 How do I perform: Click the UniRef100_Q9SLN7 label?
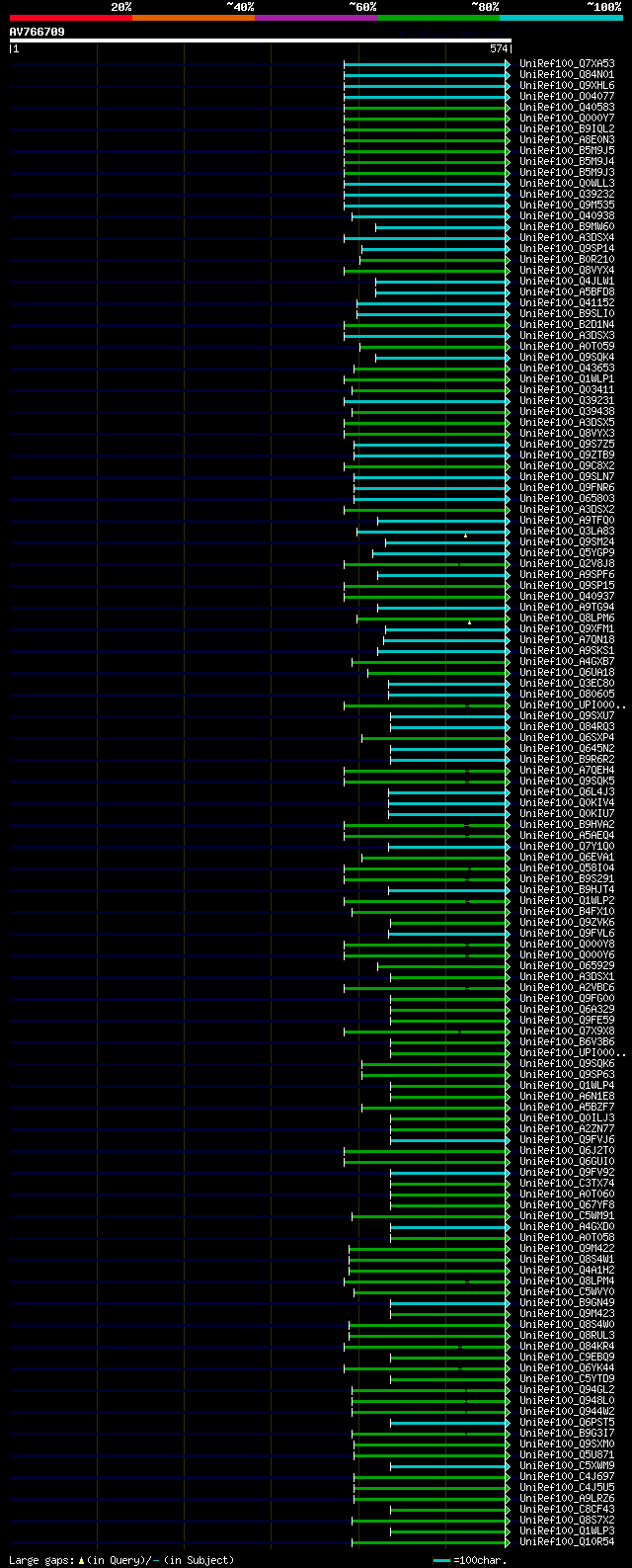[567, 476]
